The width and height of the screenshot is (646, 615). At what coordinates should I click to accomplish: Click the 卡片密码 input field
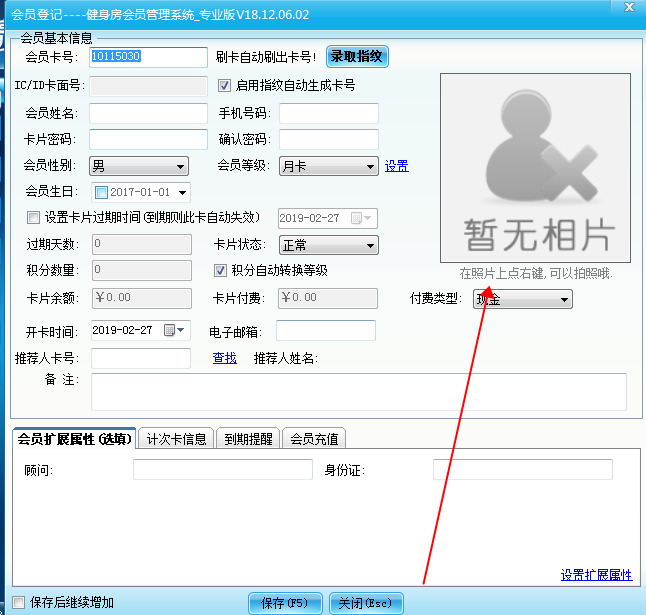(148, 139)
